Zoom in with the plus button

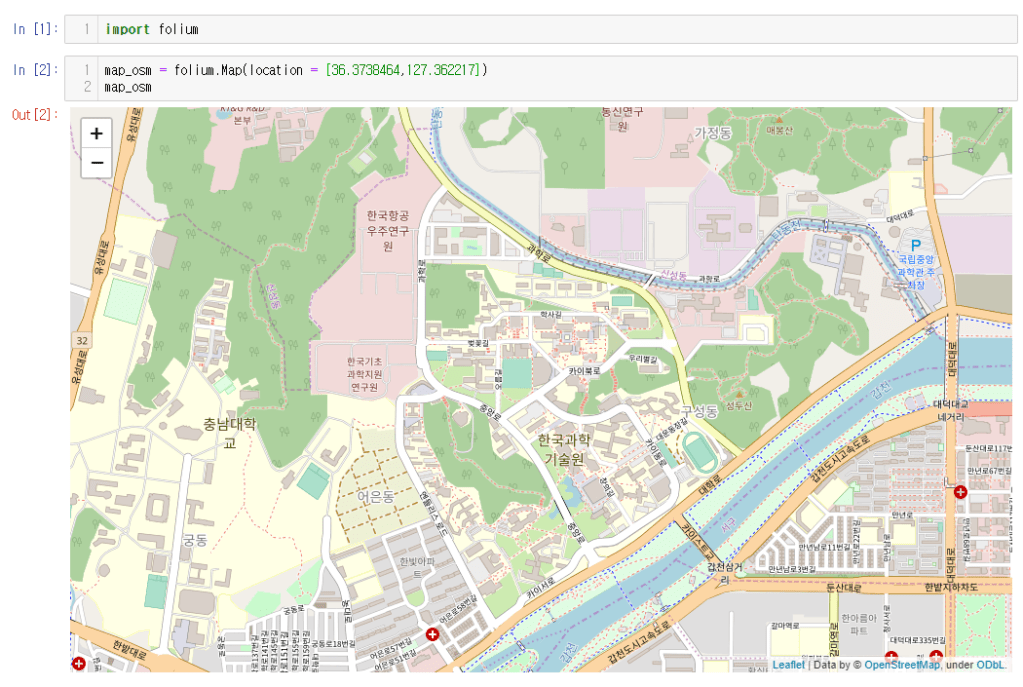(96, 133)
